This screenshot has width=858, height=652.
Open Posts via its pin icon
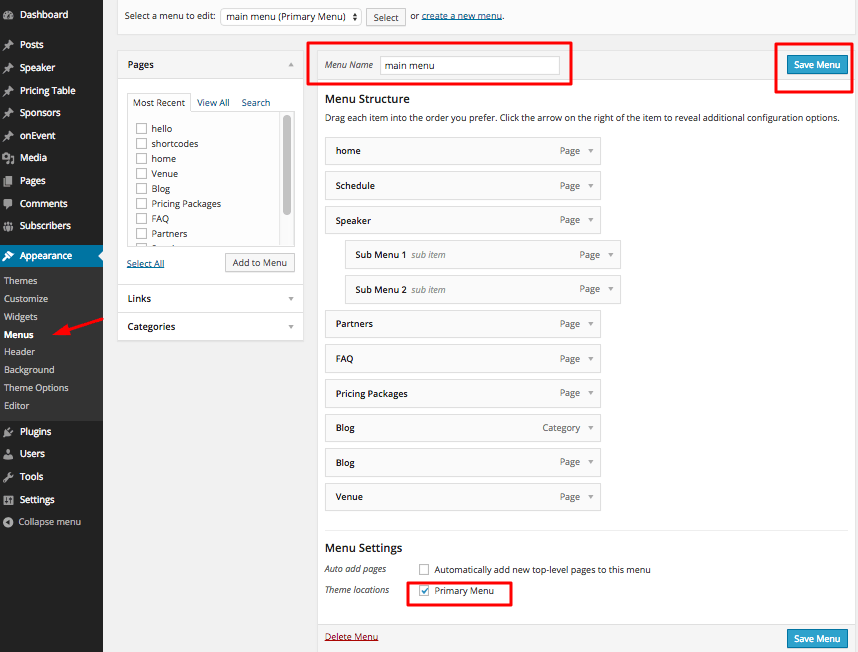tap(9, 45)
